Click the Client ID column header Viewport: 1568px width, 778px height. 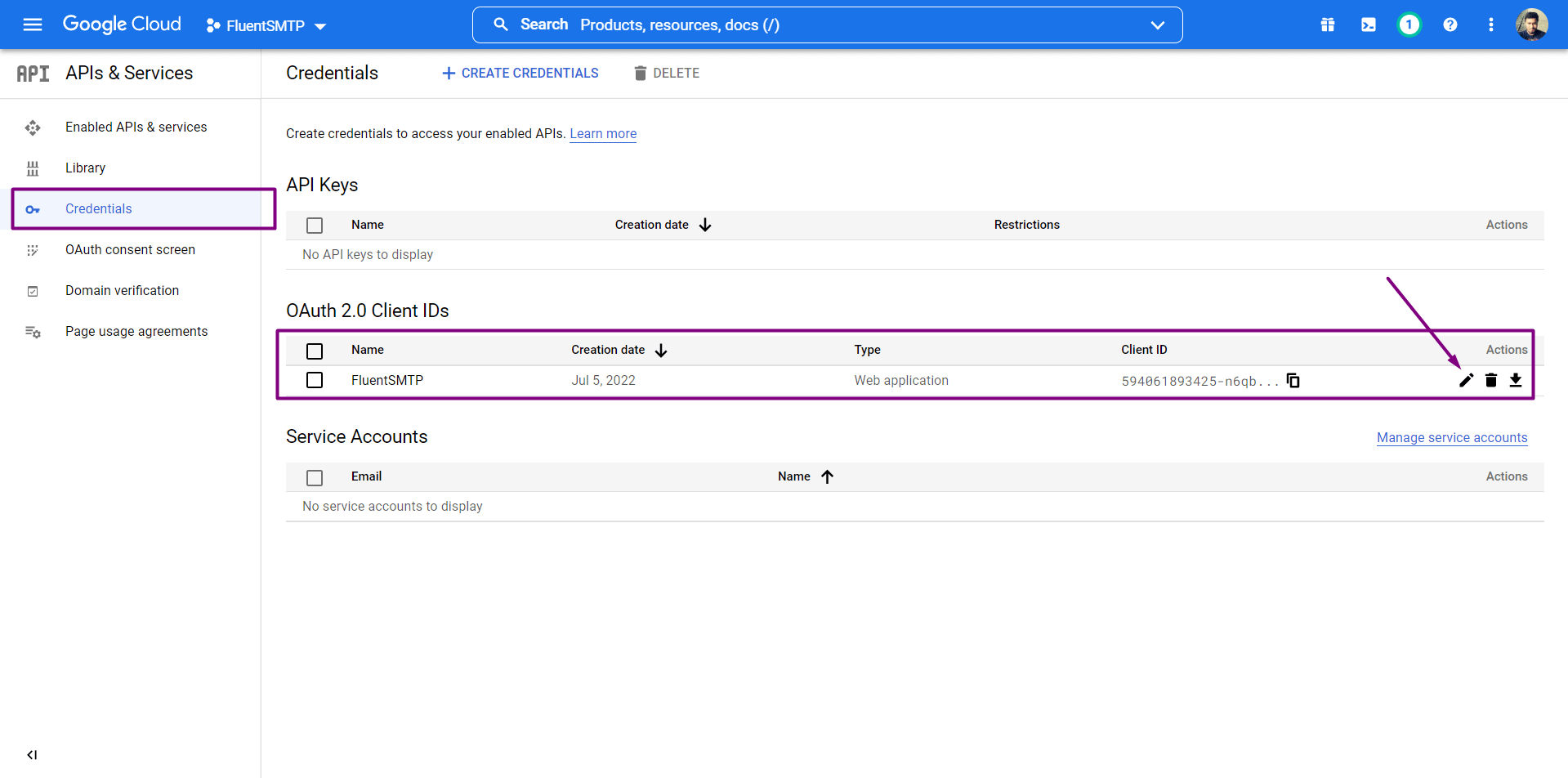tap(1144, 350)
